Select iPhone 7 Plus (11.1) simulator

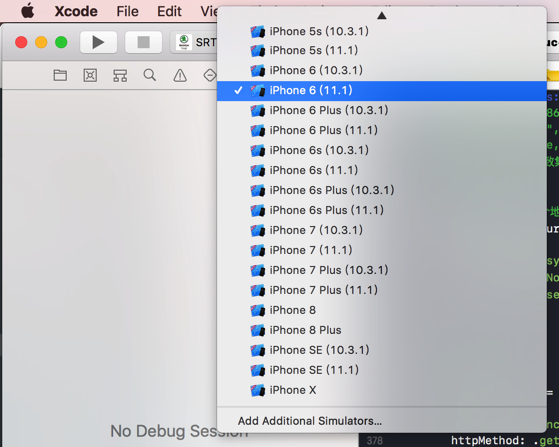pos(382,290)
